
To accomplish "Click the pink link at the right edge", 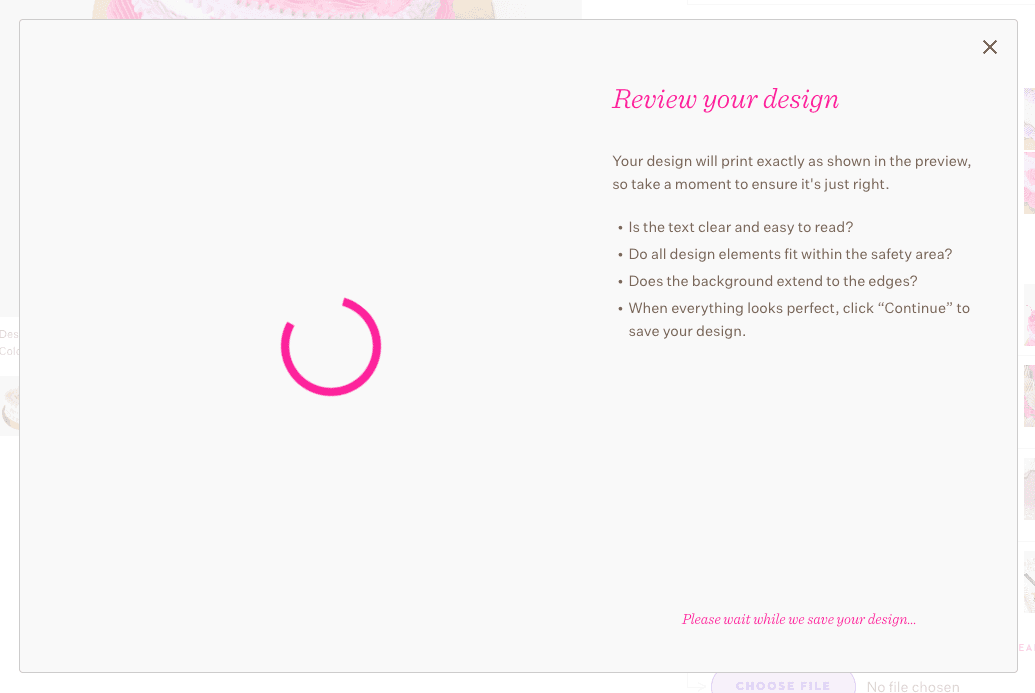I will [x=1027, y=647].
